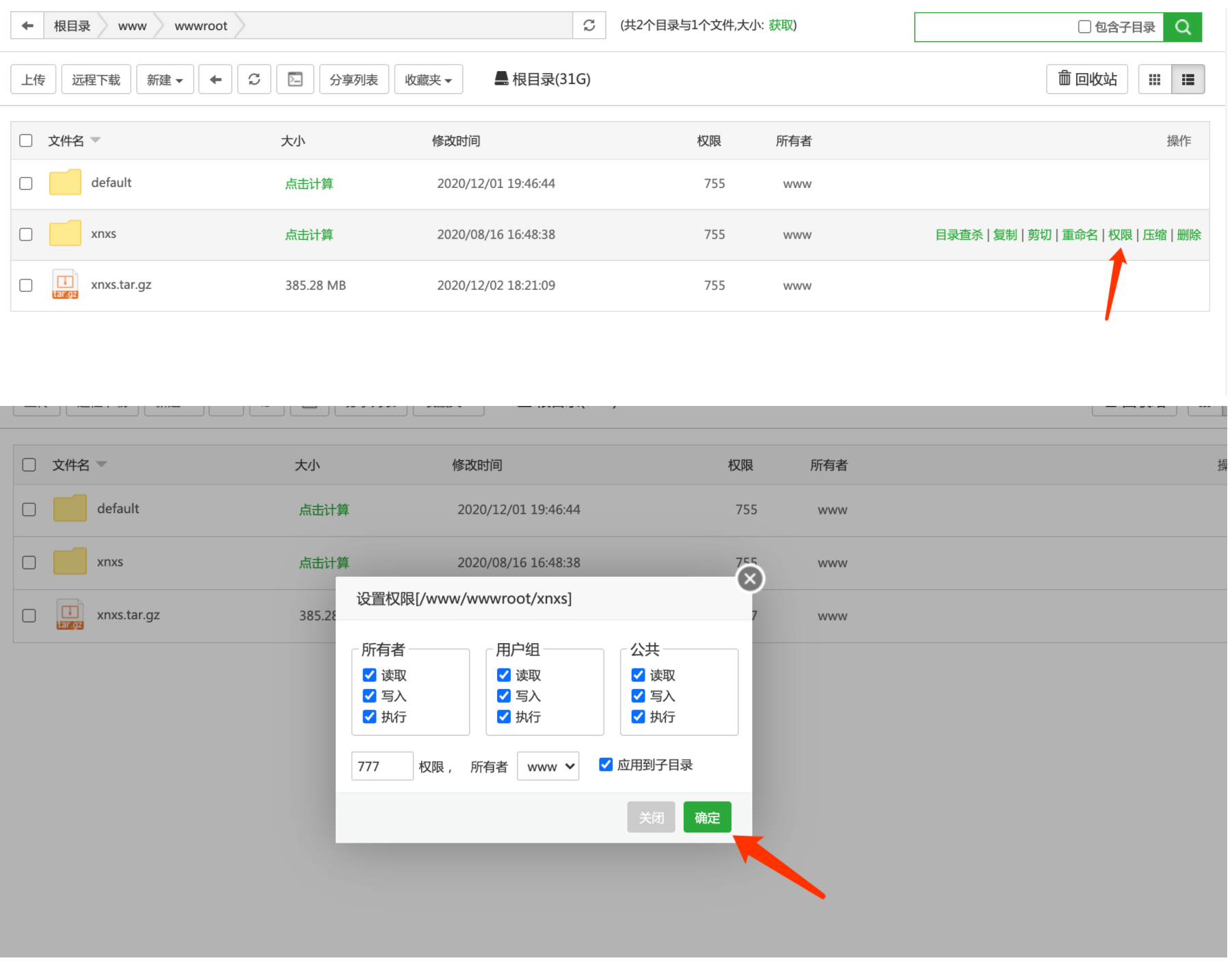Click the 2020/12/02 18:21:09 timestamp in the top list
Screen dimensions: 1232x965
pos(498,286)
